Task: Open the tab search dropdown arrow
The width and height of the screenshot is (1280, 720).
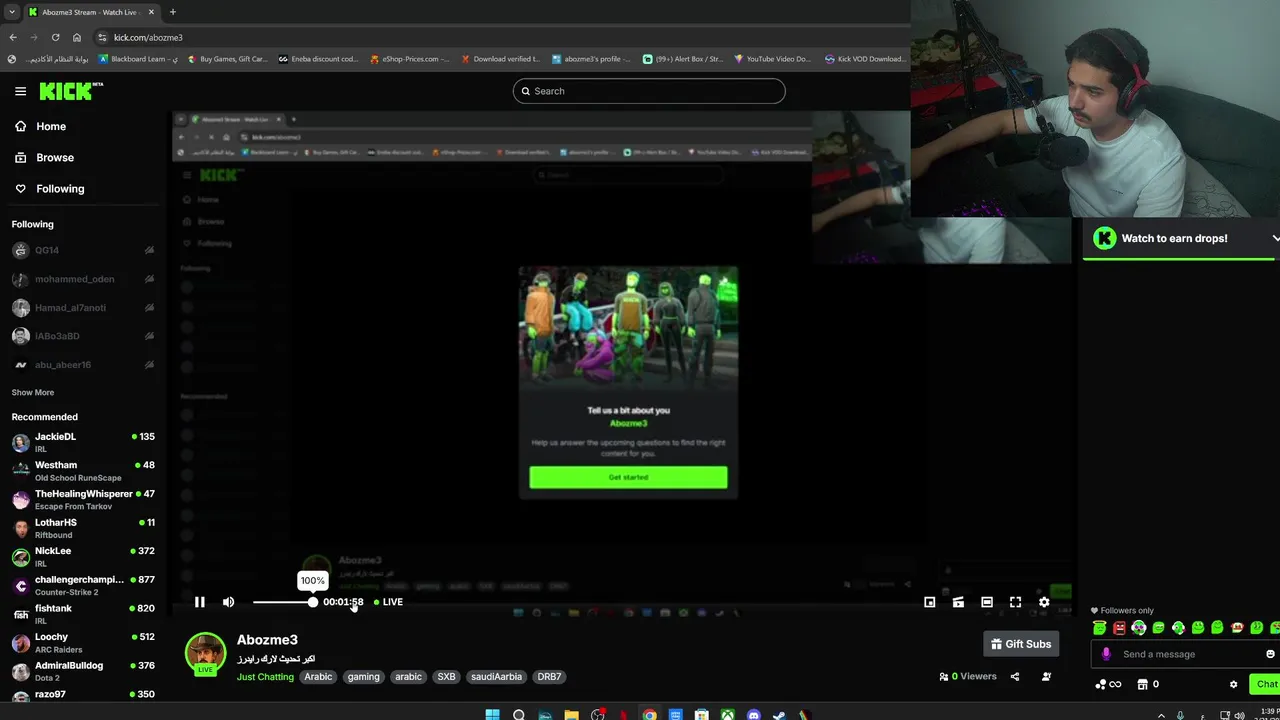Action: [11, 12]
